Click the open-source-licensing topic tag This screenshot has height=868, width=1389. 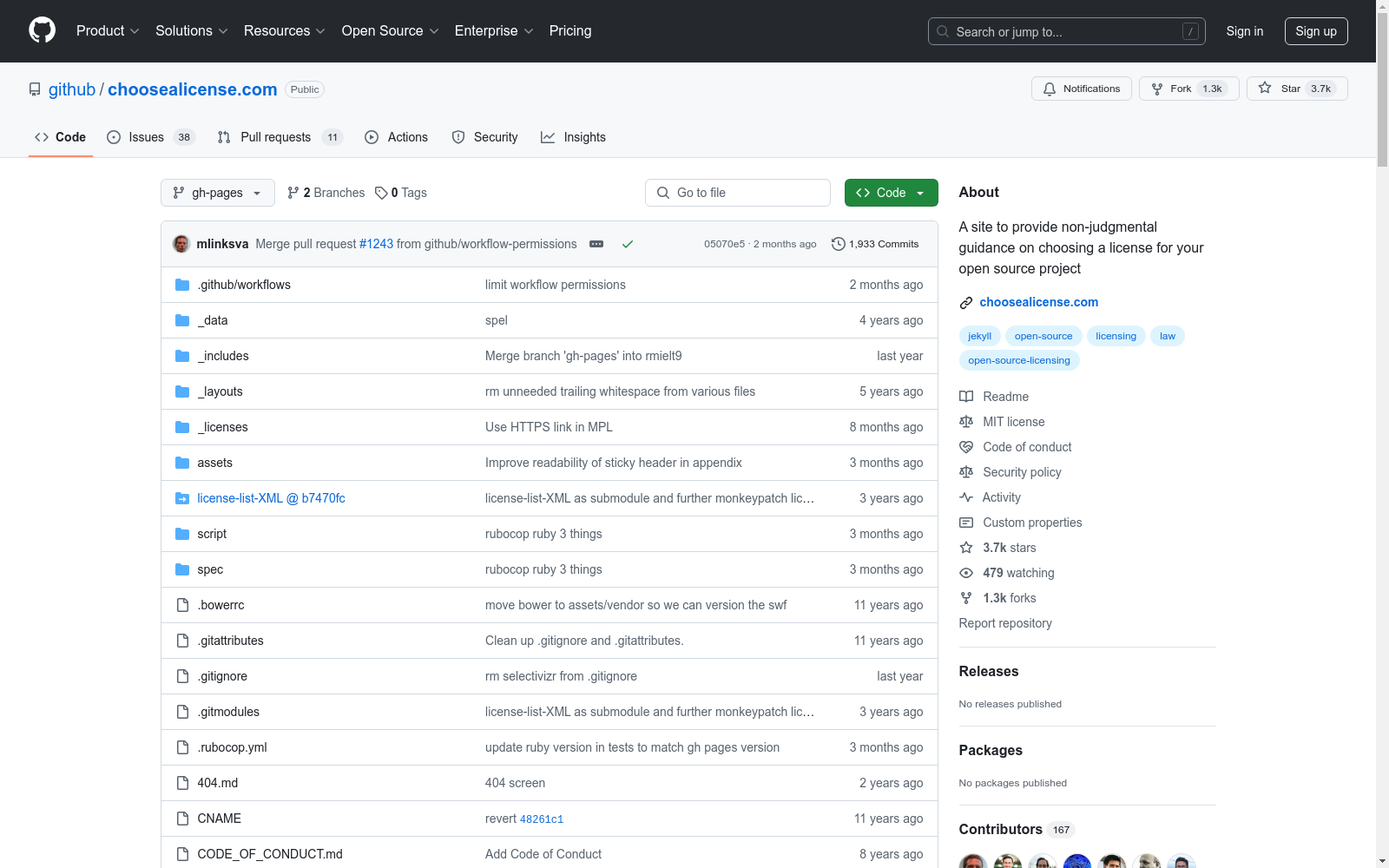pos(1019,360)
